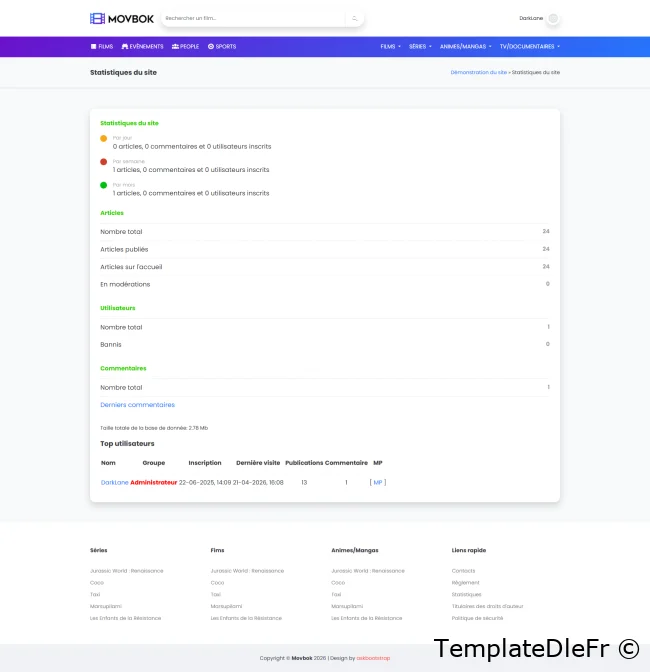Open the Films section with square icon

point(101,46)
